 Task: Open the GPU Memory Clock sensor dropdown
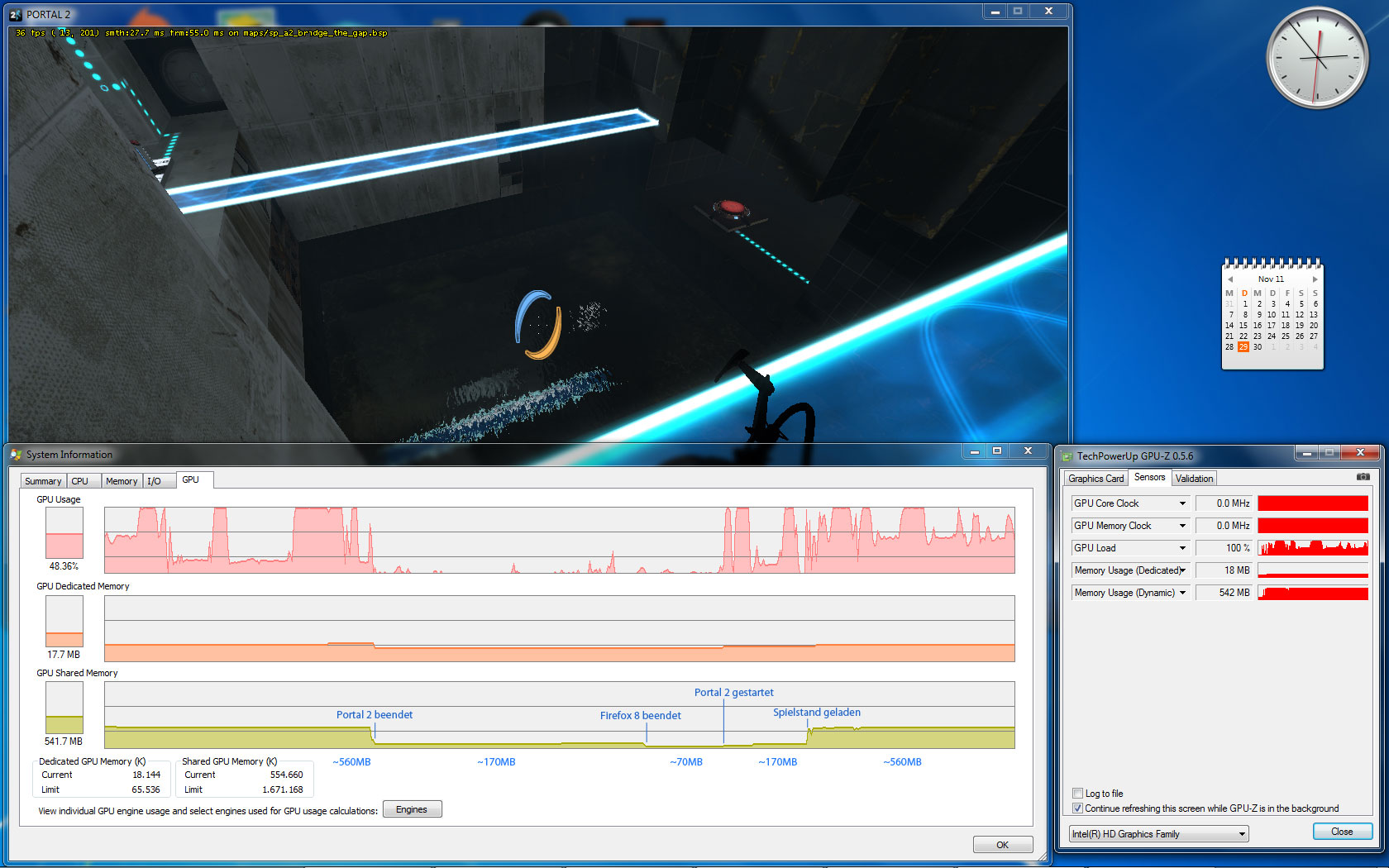point(1182,526)
